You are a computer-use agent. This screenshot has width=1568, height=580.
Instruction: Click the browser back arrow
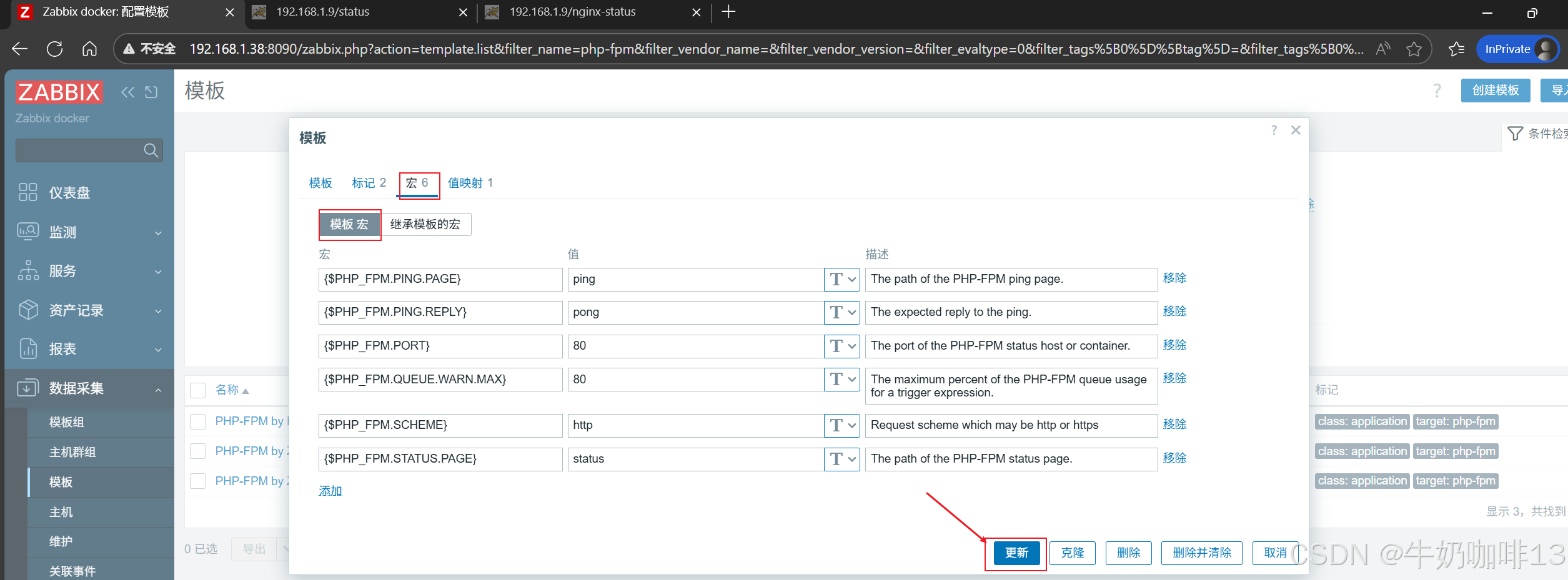20,49
